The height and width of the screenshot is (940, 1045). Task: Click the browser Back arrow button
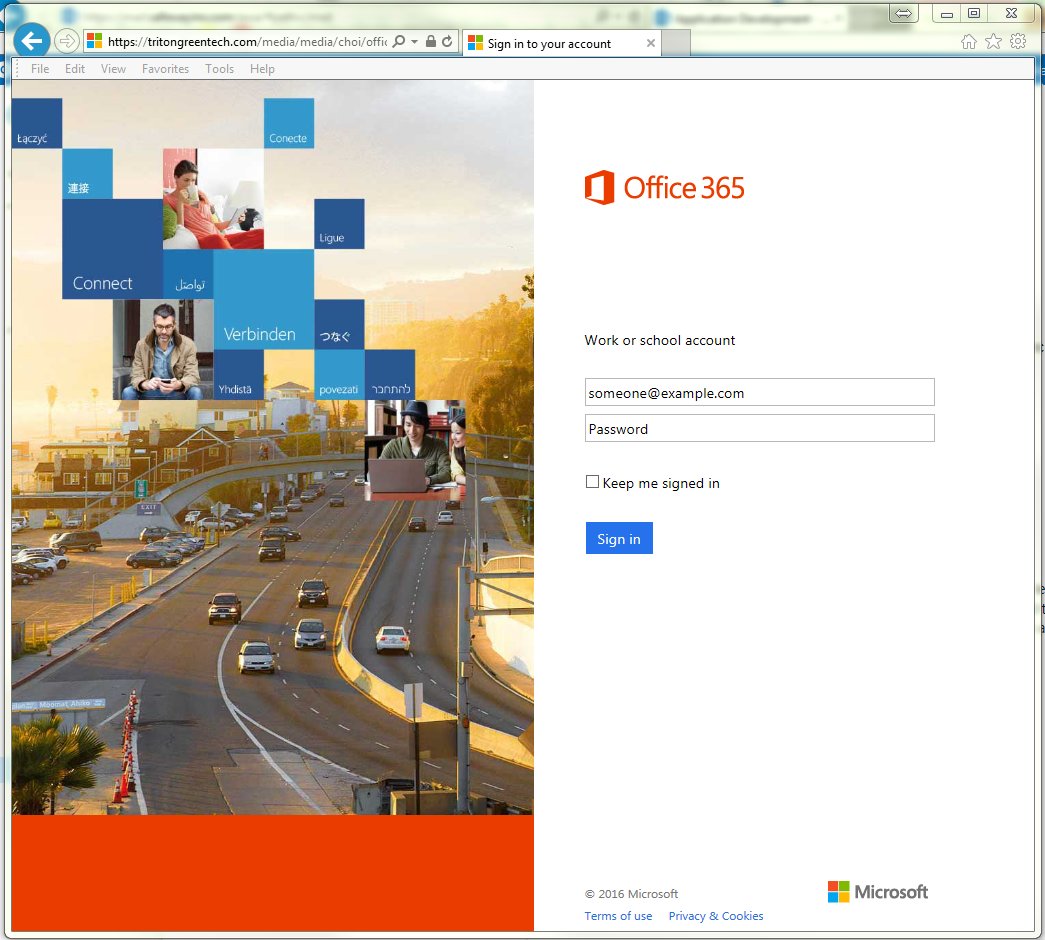pos(31,41)
